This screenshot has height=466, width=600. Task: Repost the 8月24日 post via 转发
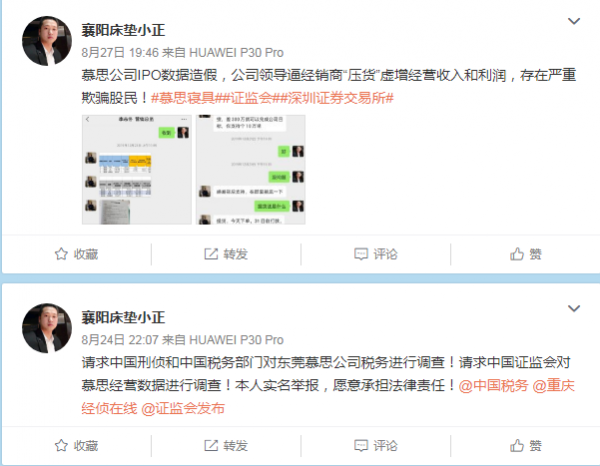point(226,445)
